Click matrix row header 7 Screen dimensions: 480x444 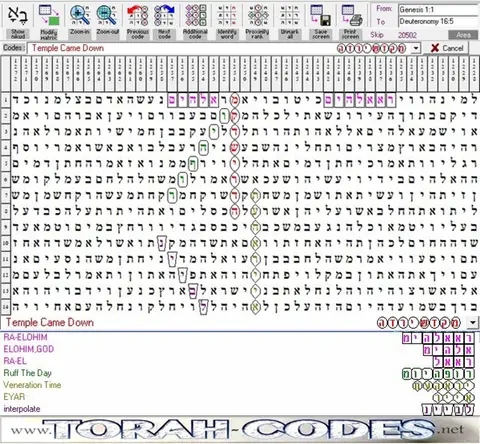point(5,195)
